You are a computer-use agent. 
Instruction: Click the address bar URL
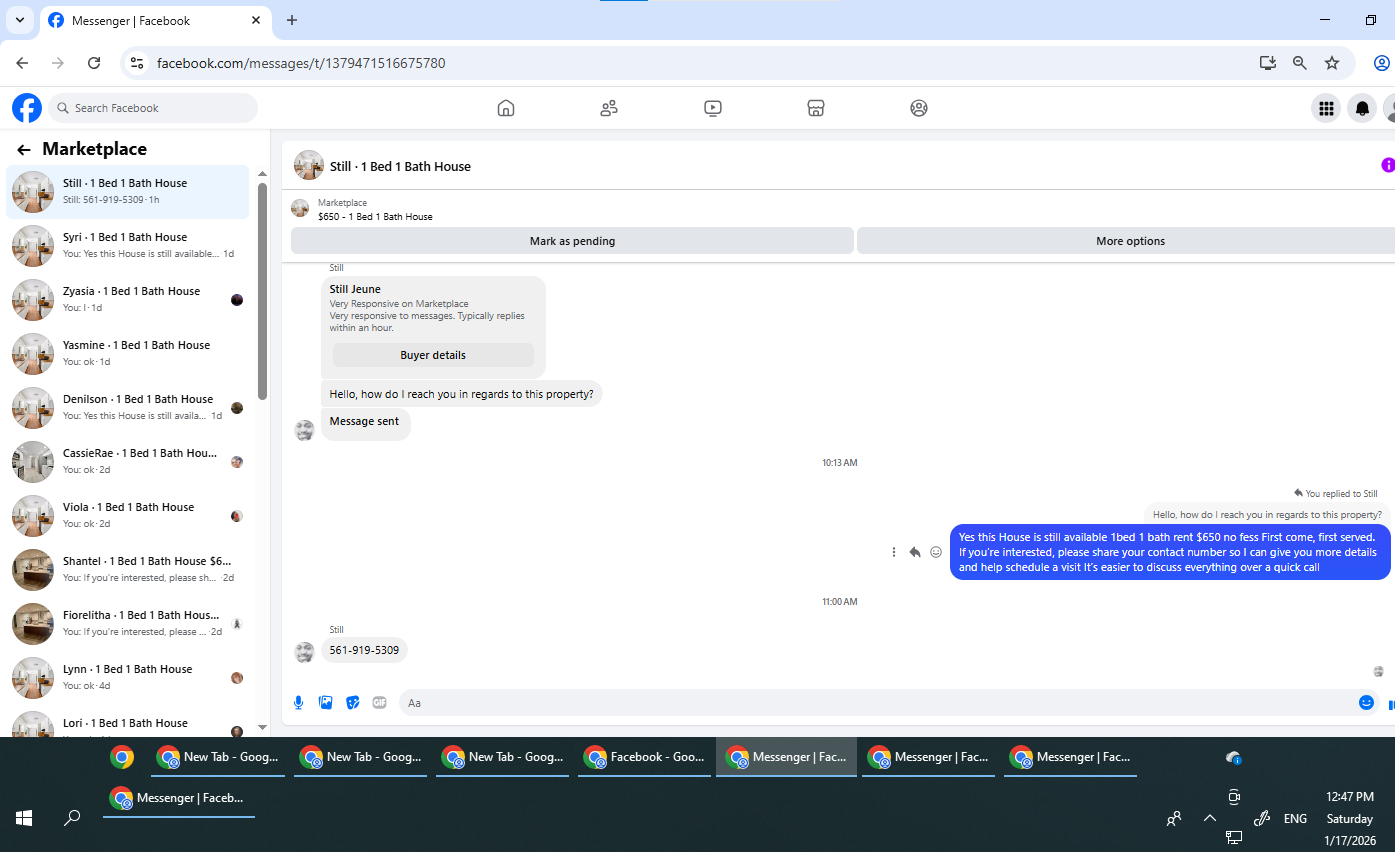pyautogui.click(x=301, y=63)
